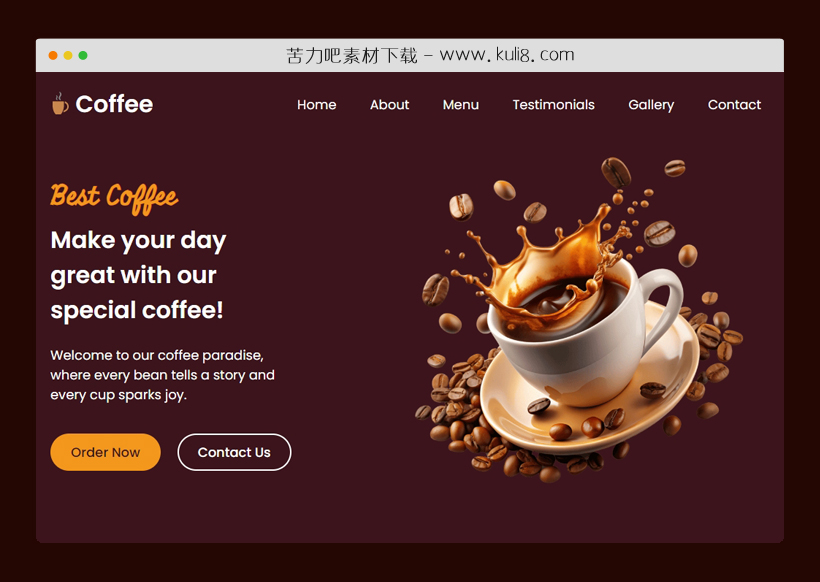Navigate to Testimonials
820x582 pixels.
[x=553, y=105]
